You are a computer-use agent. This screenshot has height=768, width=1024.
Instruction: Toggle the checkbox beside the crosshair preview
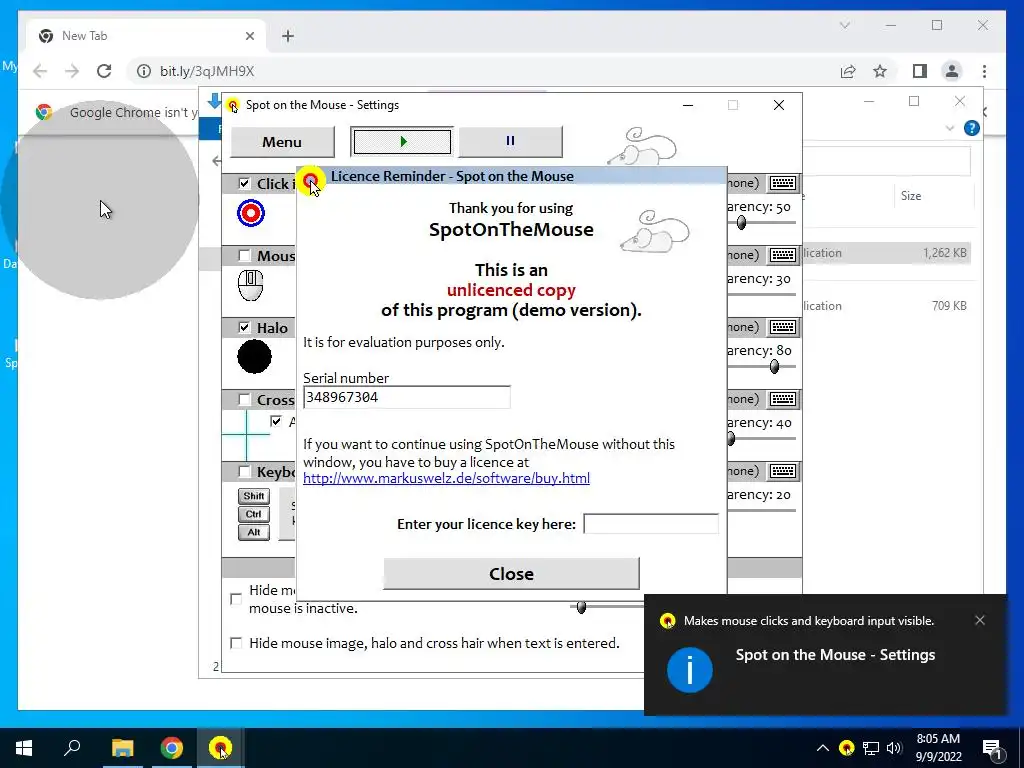point(276,421)
